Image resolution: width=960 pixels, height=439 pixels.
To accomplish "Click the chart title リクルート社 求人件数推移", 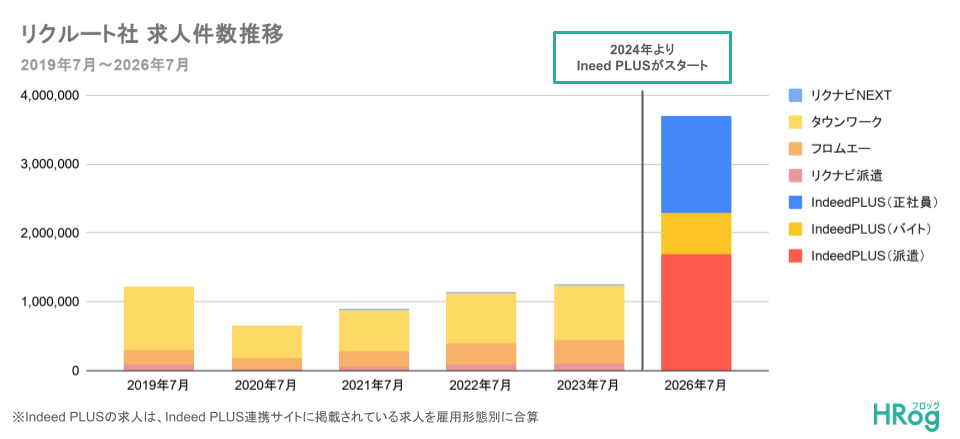I will pyautogui.click(x=152, y=35).
